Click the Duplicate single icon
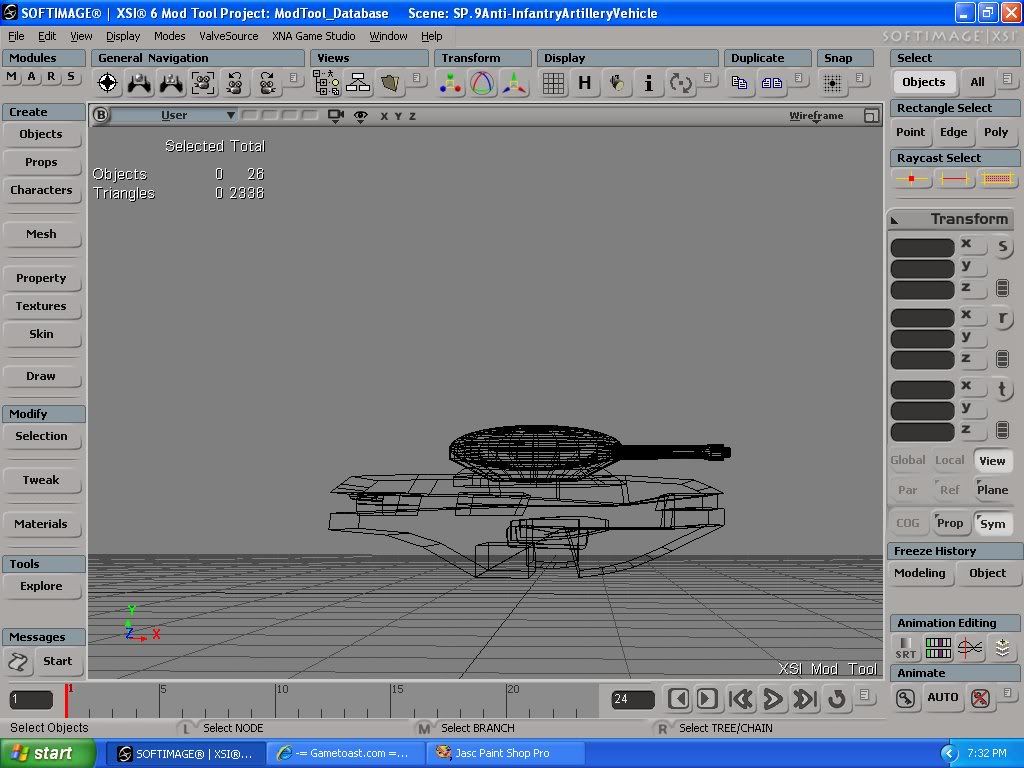 click(739, 83)
